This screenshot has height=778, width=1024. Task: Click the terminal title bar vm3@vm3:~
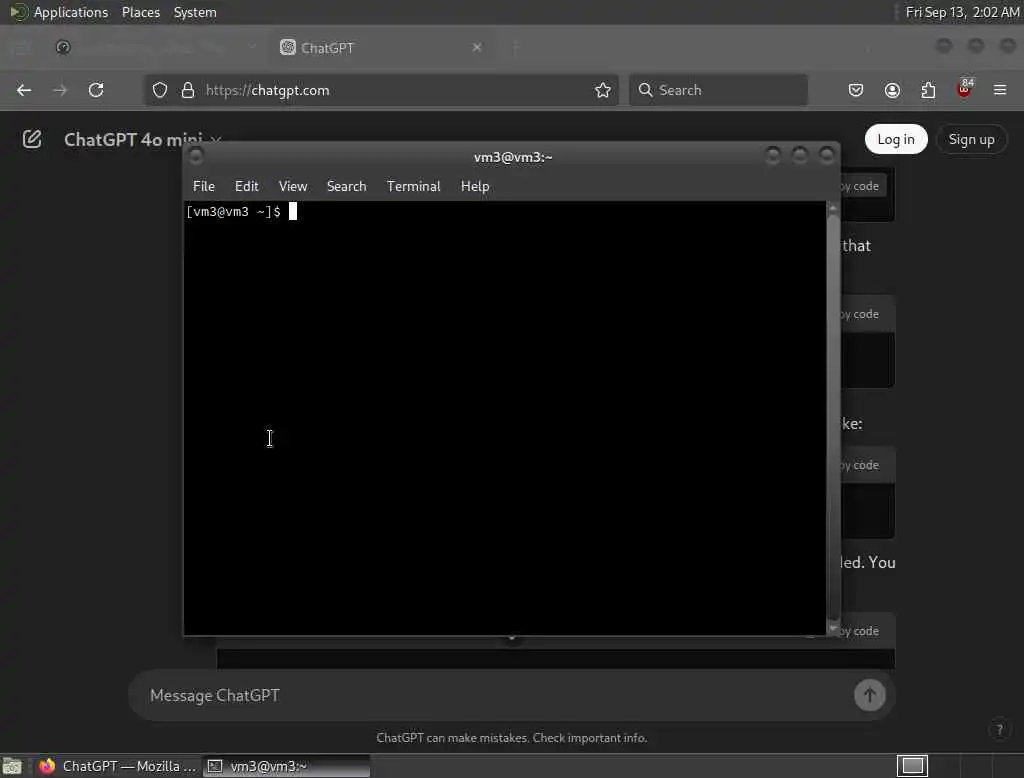513,157
